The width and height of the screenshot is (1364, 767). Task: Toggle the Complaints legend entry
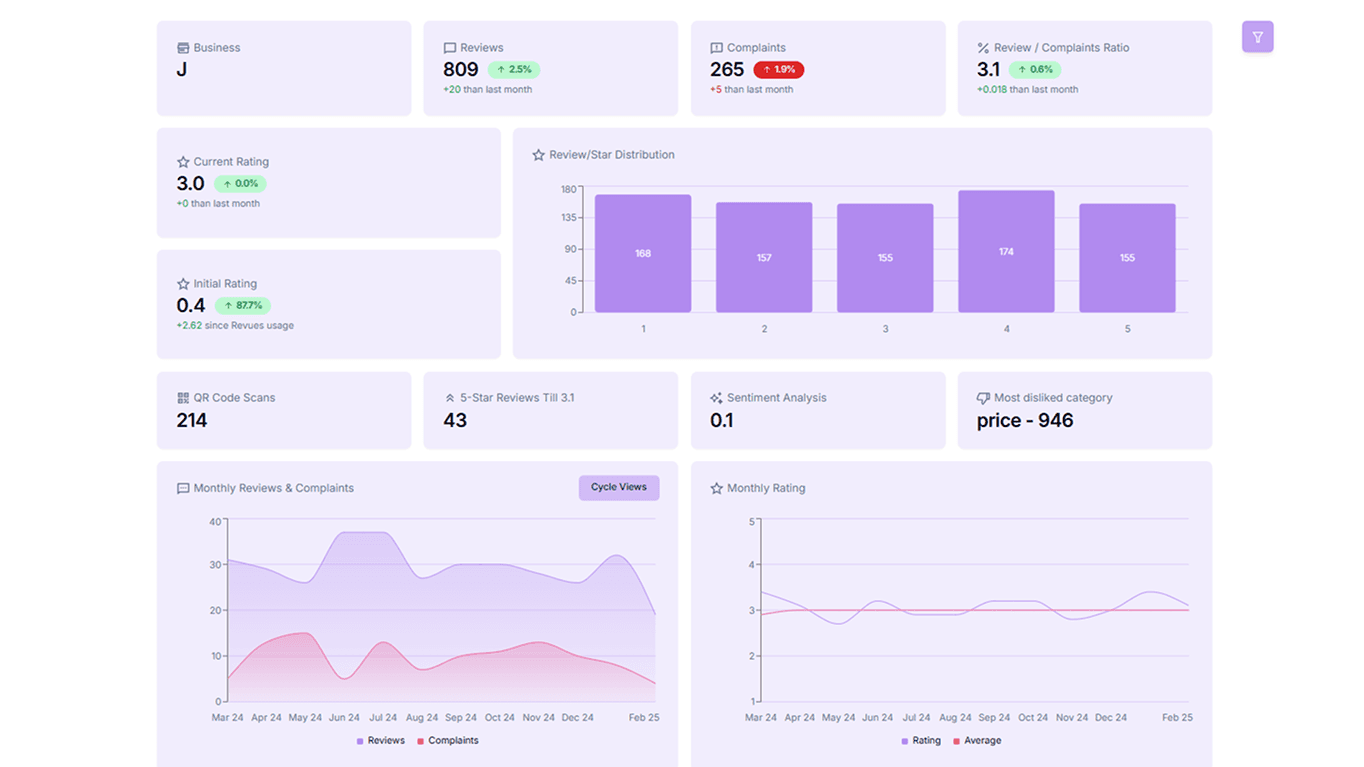450,740
